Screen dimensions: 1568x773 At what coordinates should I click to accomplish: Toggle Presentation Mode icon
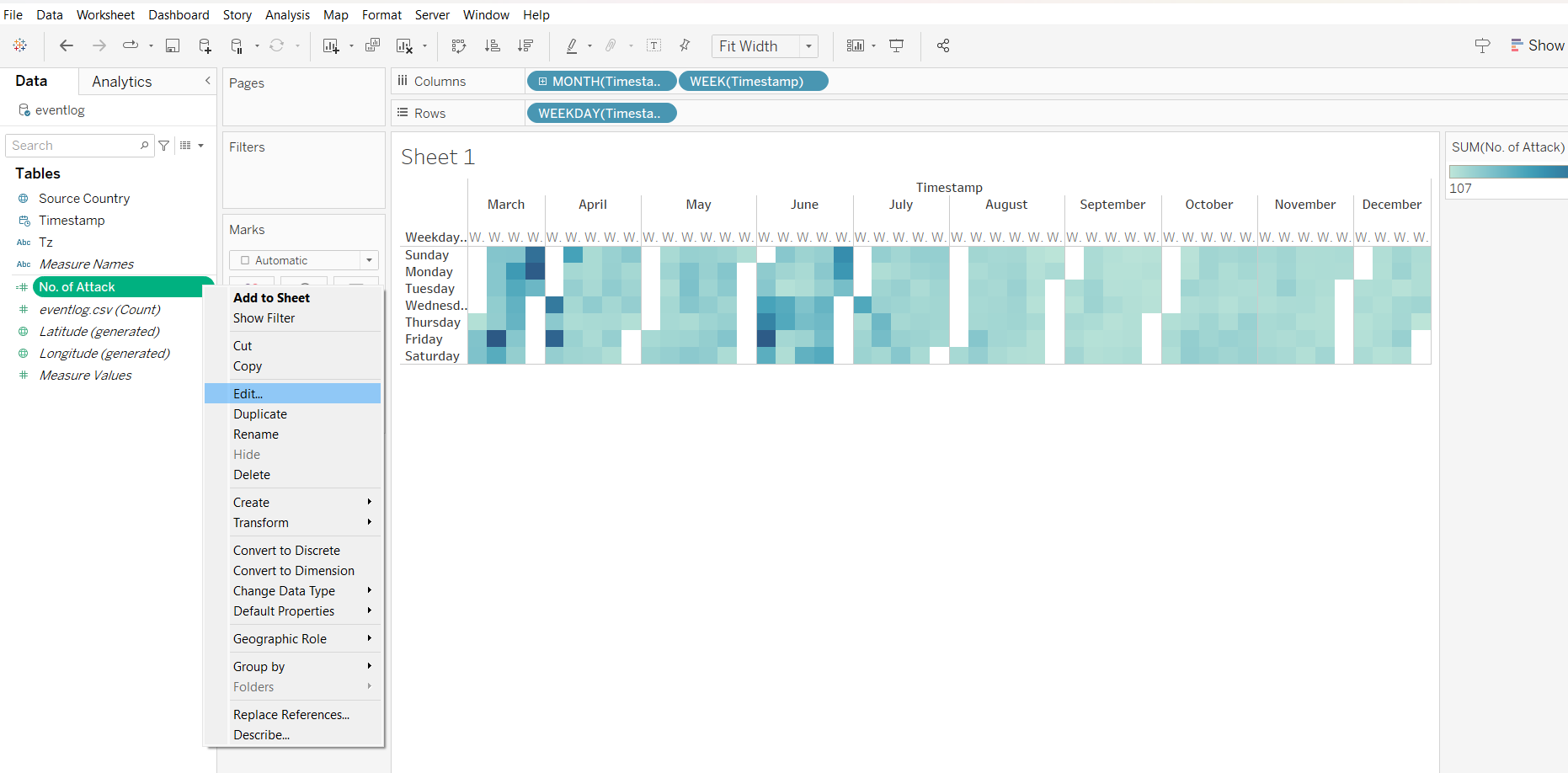click(897, 46)
